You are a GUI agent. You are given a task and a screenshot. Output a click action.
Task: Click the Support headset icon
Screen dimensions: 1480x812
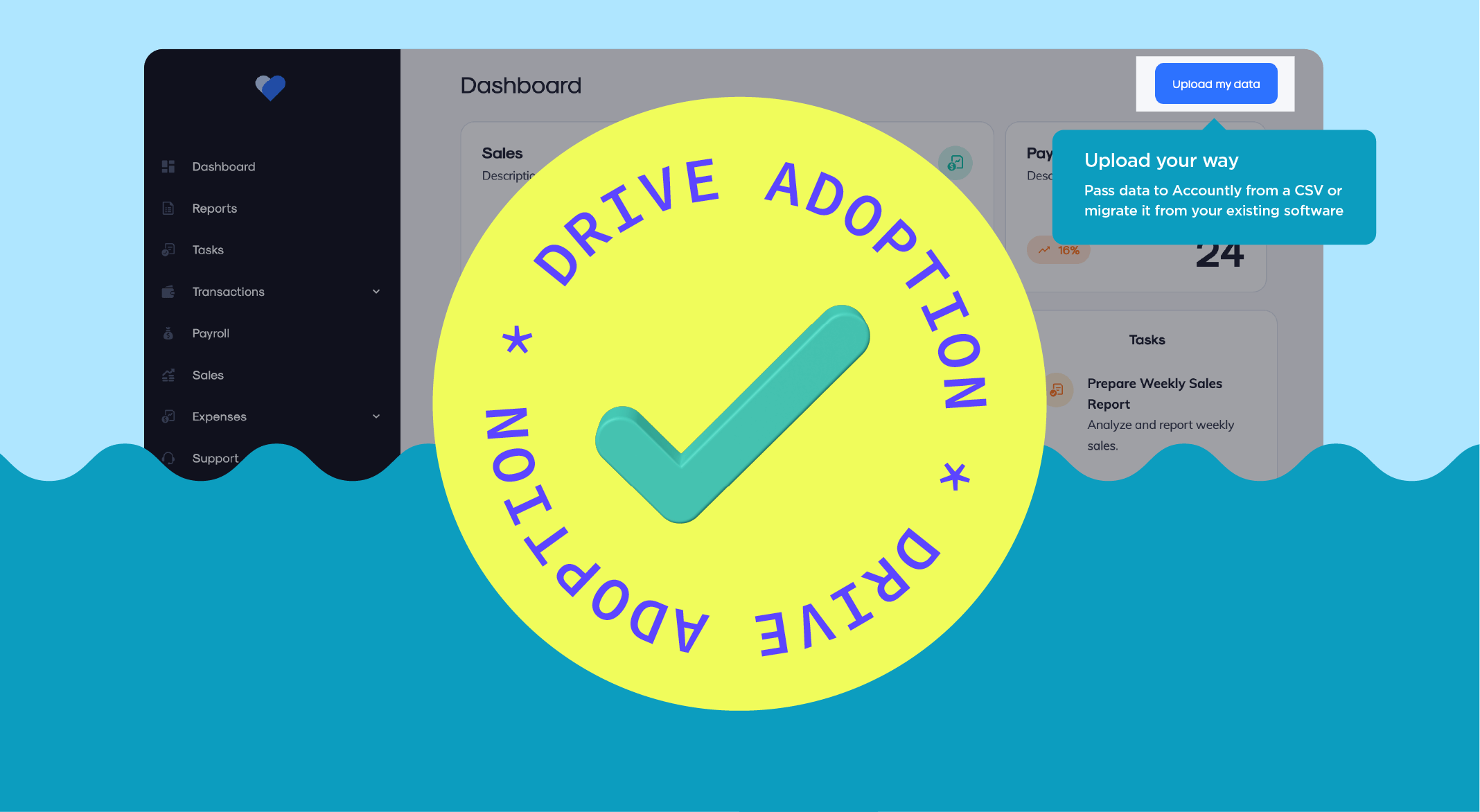click(168, 458)
